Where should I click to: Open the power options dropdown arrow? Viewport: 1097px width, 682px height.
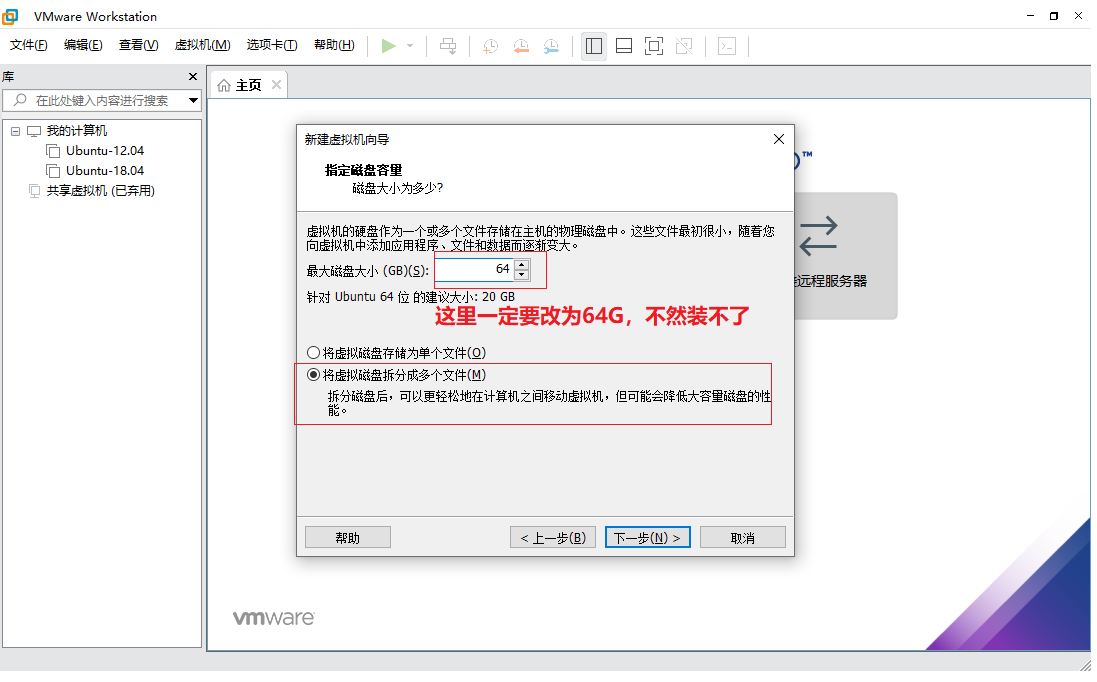pyautogui.click(x=410, y=46)
